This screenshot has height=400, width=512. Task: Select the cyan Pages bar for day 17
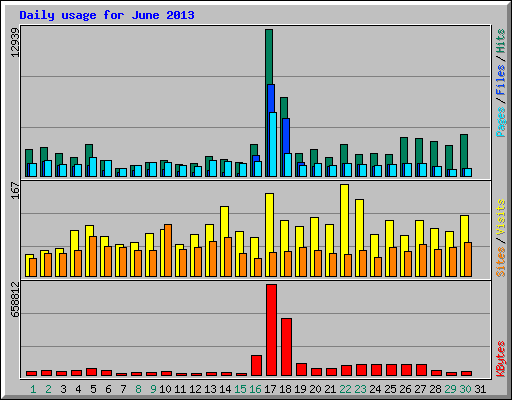[273, 144]
